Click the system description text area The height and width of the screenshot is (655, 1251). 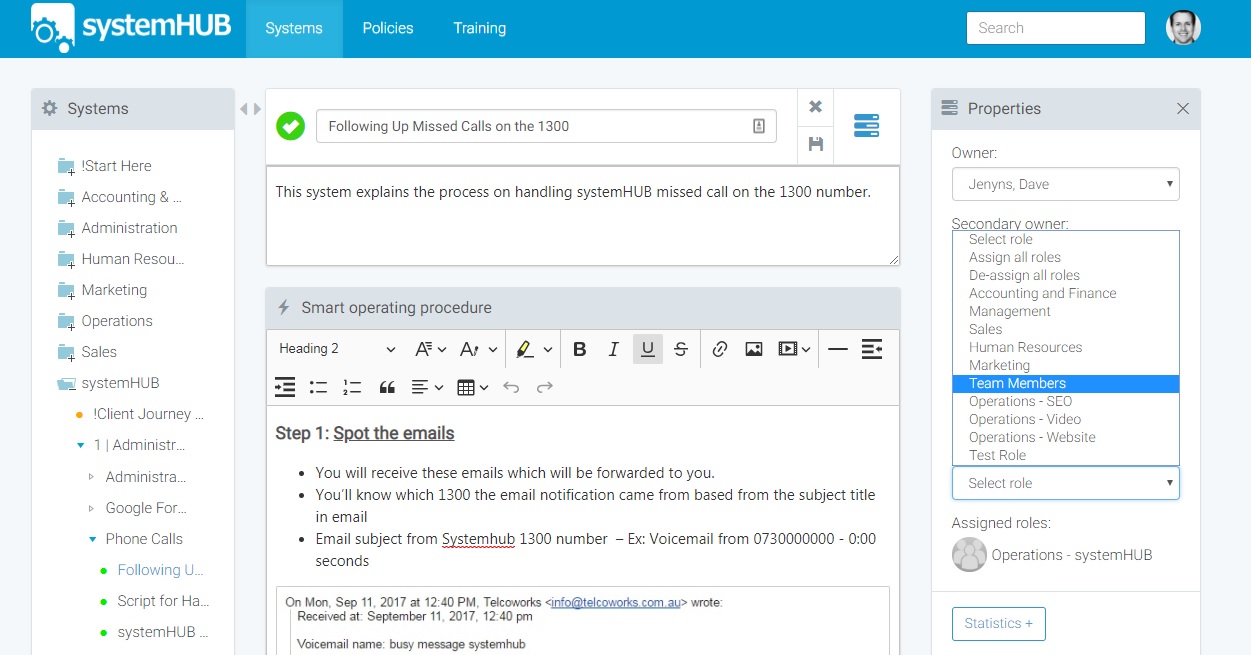click(583, 216)
